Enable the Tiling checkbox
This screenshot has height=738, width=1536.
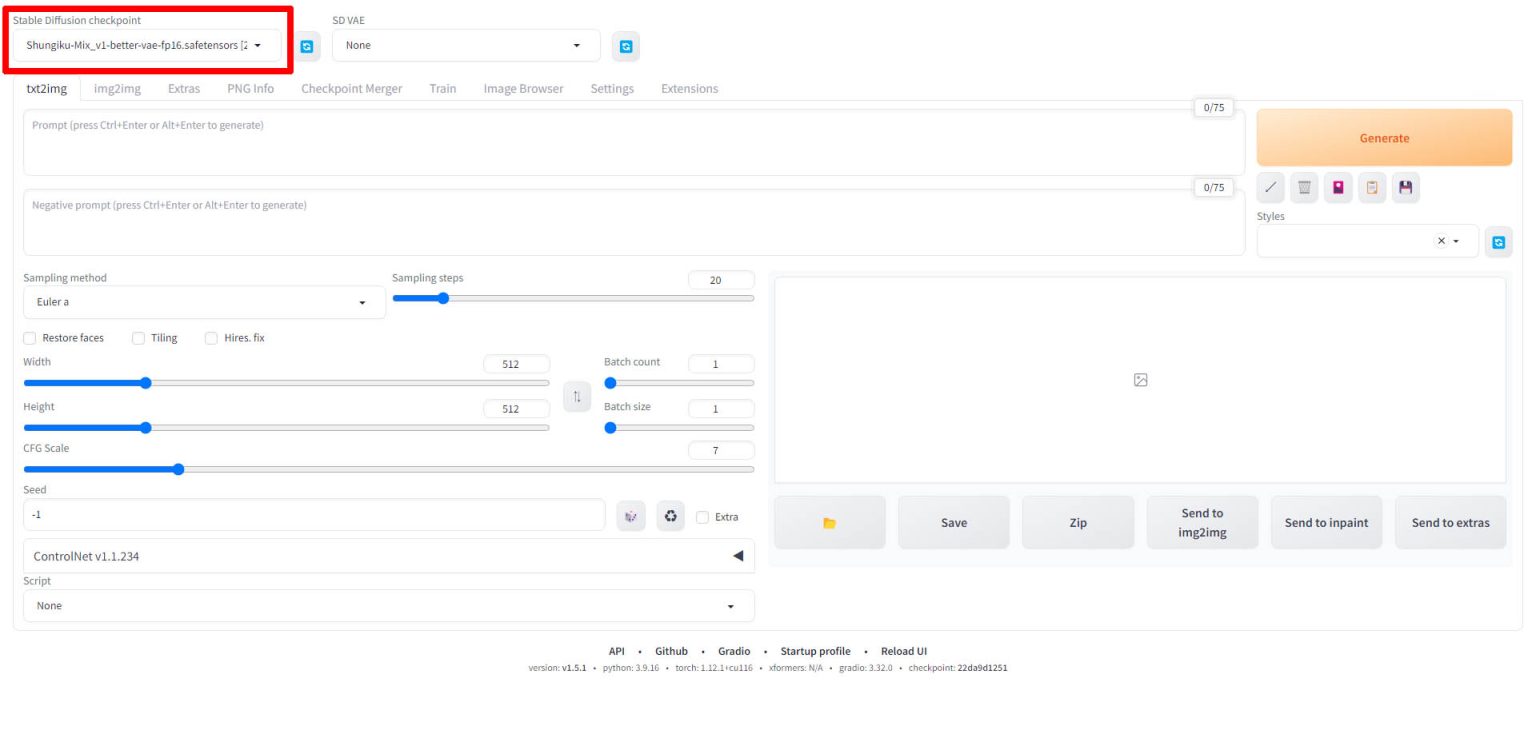coord(139,338)
